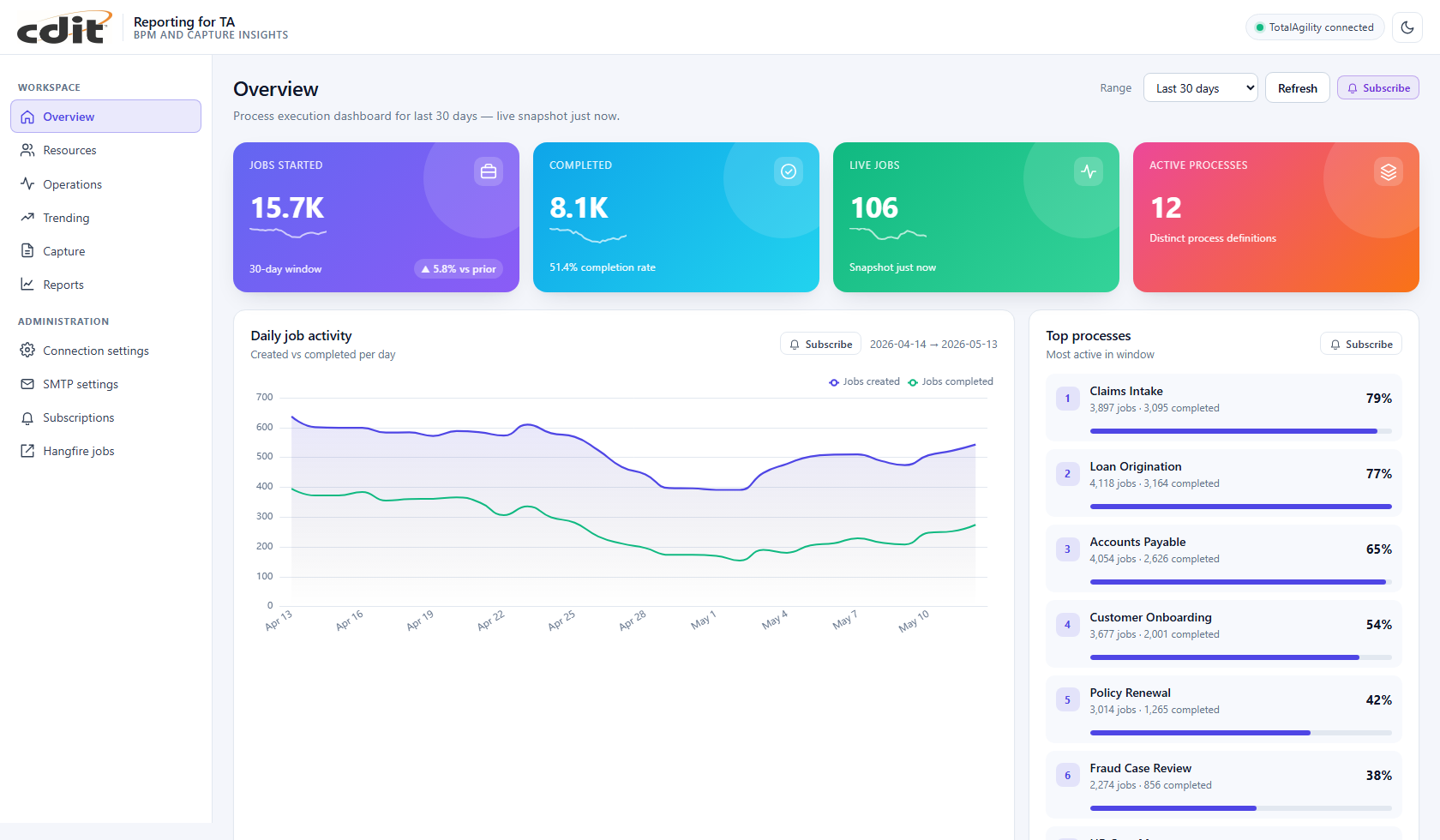Click the briefcase icon on Jobs Started card
This screenshot has width=1440, height=840.
pos(489,171)
